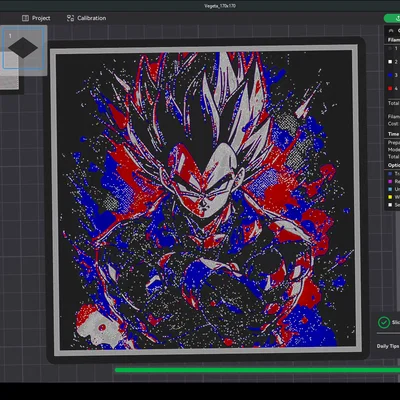Collapse the filament info panel arrow
This screenshot has height=400, width=400.
[x=391, y=31]
